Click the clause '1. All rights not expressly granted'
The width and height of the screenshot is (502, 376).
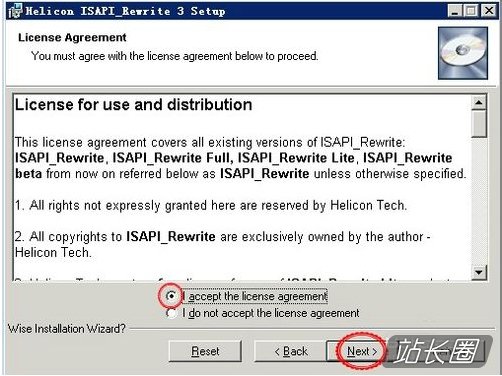click(211, 205)
